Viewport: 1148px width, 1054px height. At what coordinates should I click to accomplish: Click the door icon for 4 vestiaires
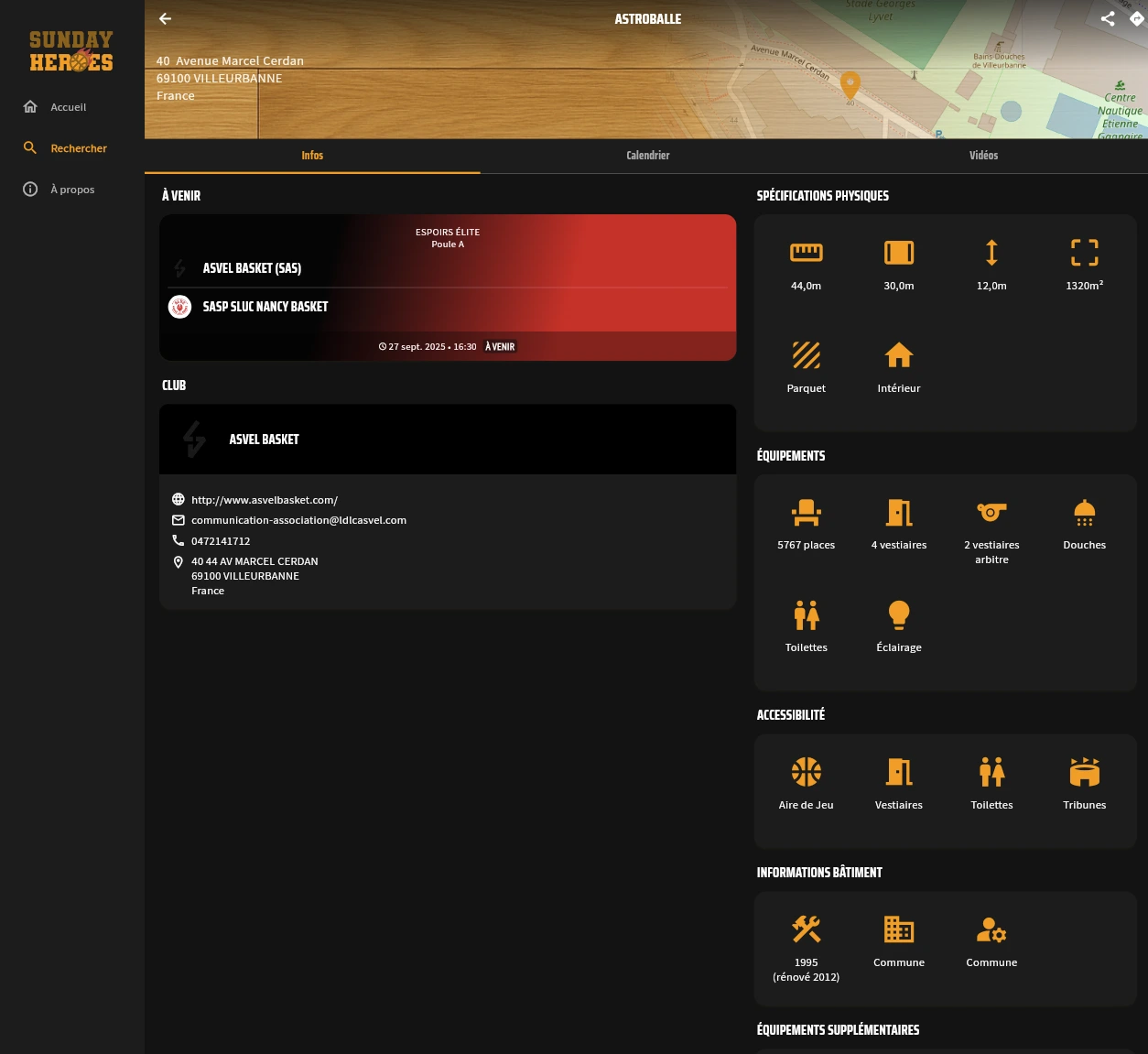pos(899,513)
